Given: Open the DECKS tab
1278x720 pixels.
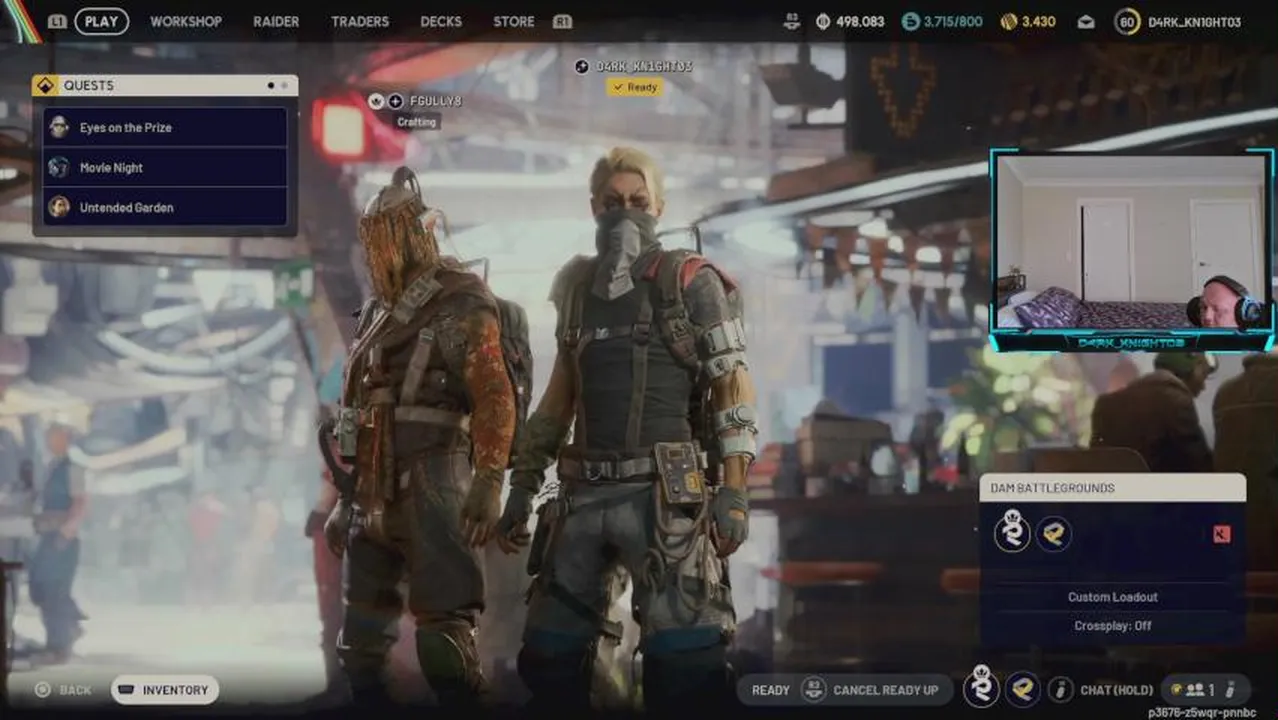Looking at the screenshot, I should (x=441, y=21).
